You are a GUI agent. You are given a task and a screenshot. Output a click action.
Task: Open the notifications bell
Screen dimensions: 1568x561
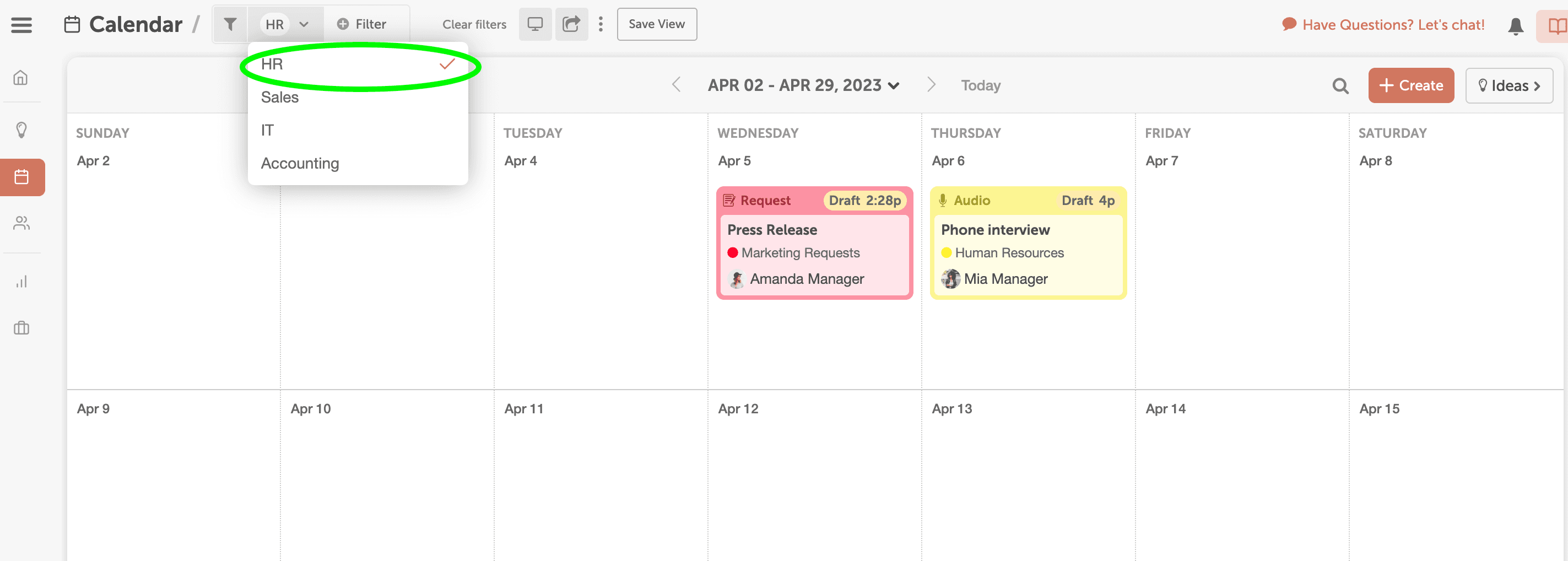(x=1515, y=25)
